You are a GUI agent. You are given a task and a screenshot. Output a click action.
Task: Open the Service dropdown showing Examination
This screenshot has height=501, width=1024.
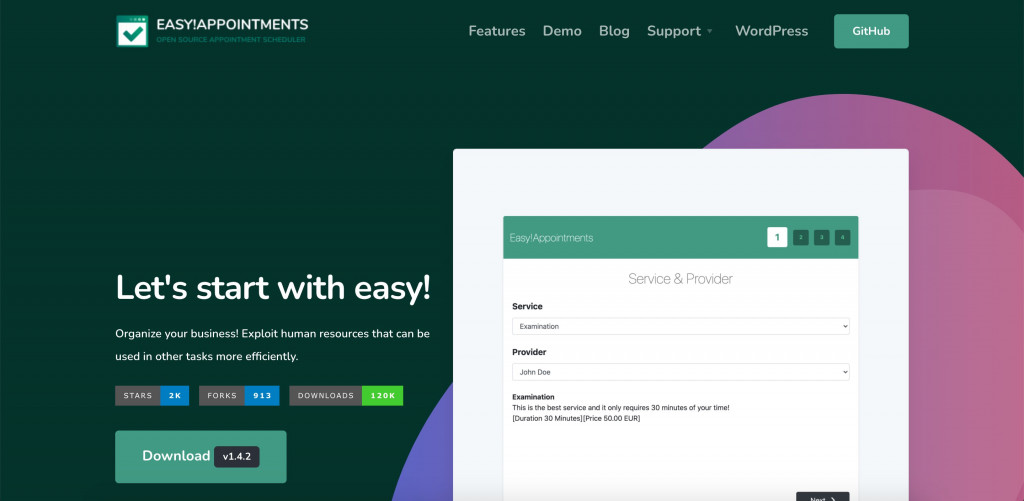(x=680, y=326)
